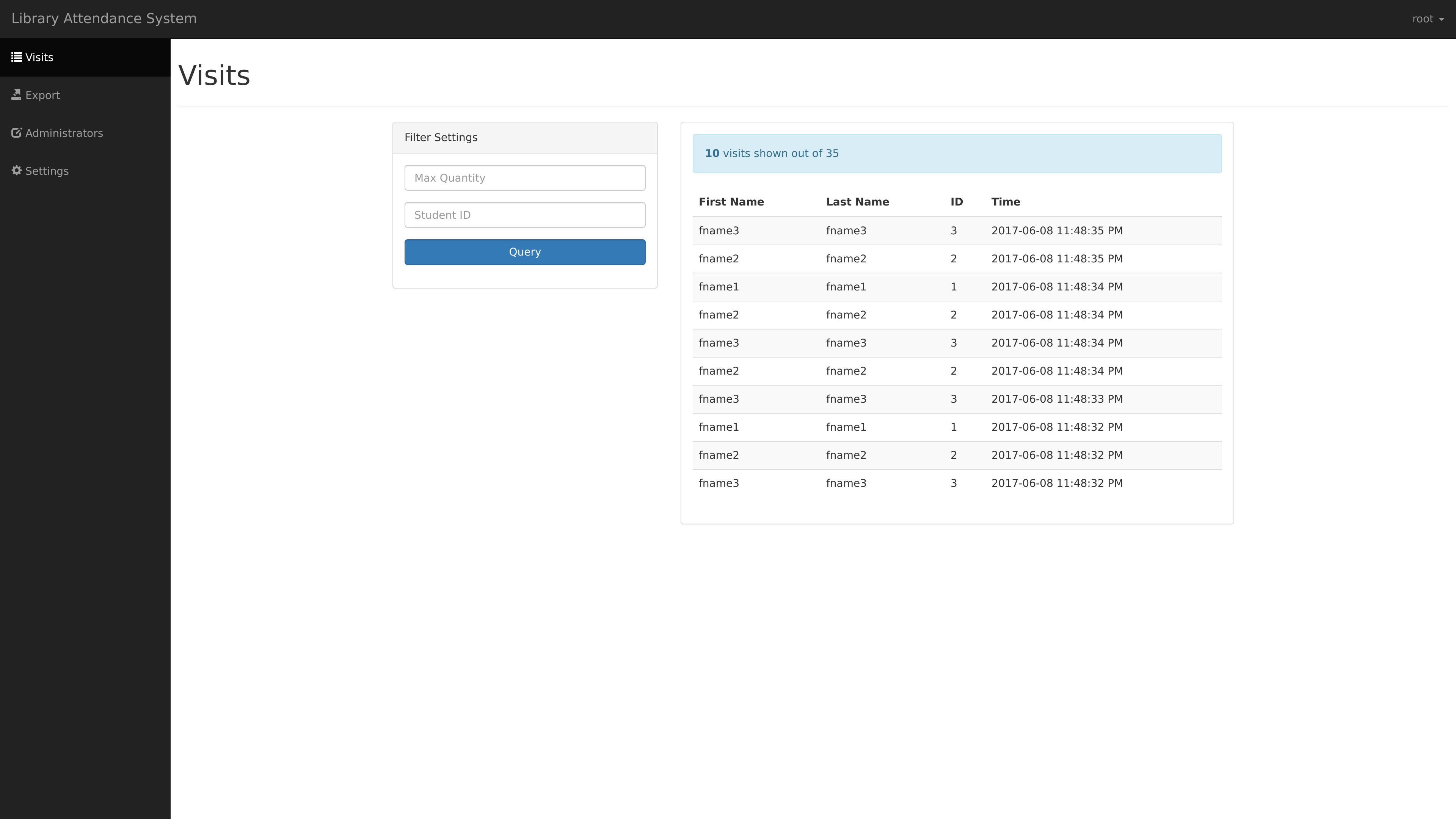The image size is (1456, 819).
Task: Click the ID column header
Action: [x=956, y=202]
